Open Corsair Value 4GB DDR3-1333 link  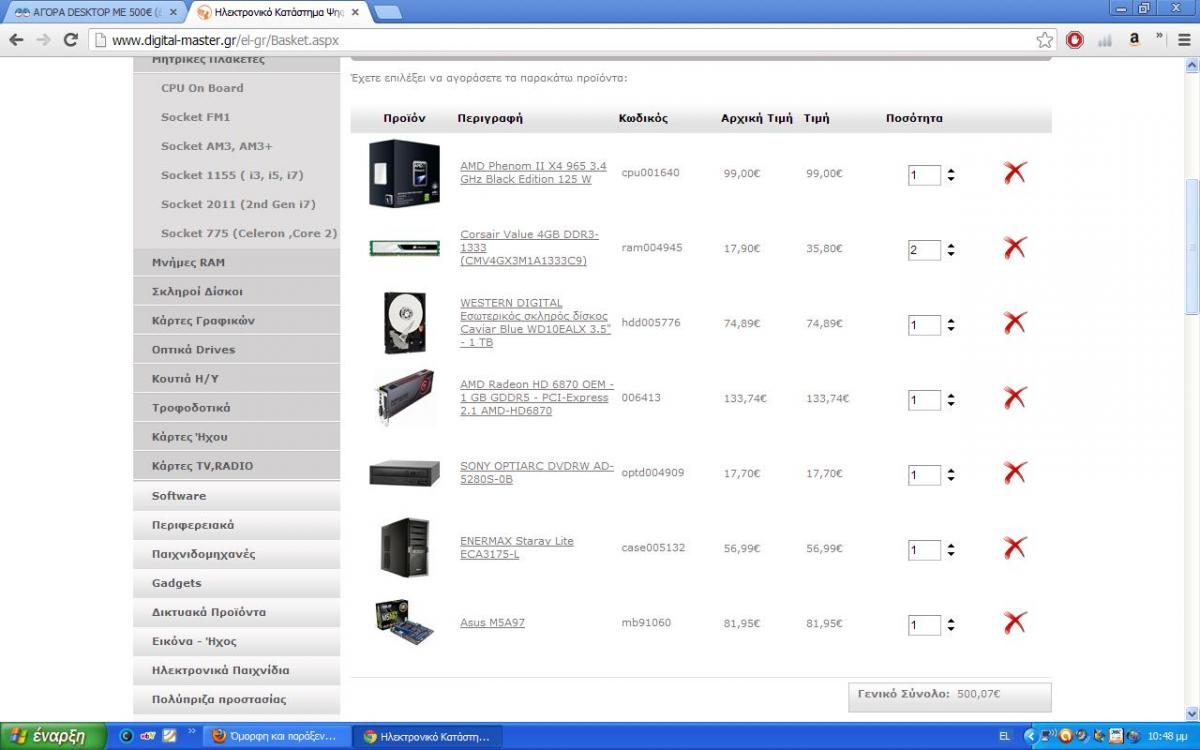pyautogui.click(x=529, y=248)
